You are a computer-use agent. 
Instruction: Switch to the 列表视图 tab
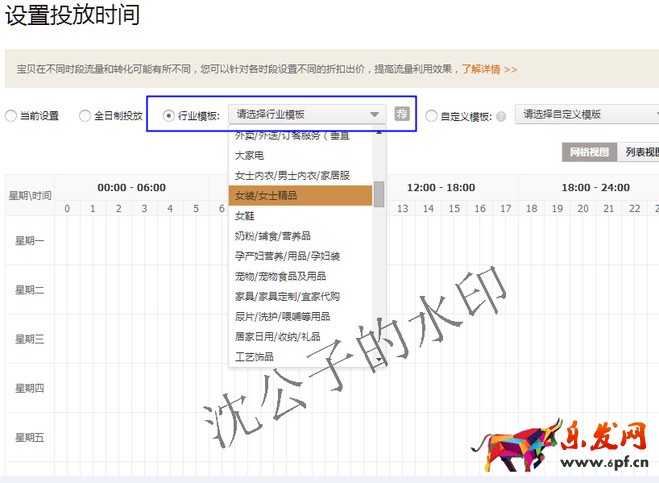pyautogui.click(x=639, y=152)
